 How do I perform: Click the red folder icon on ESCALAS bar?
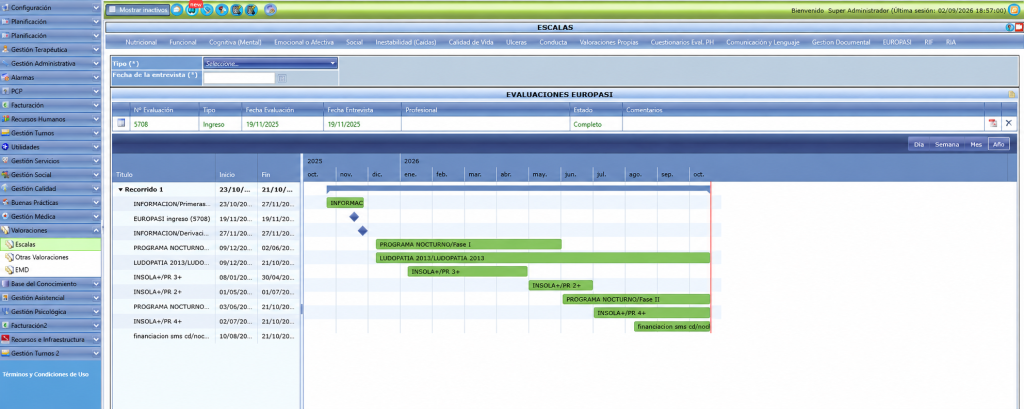pyautogui.click(x=1019, y=27)
